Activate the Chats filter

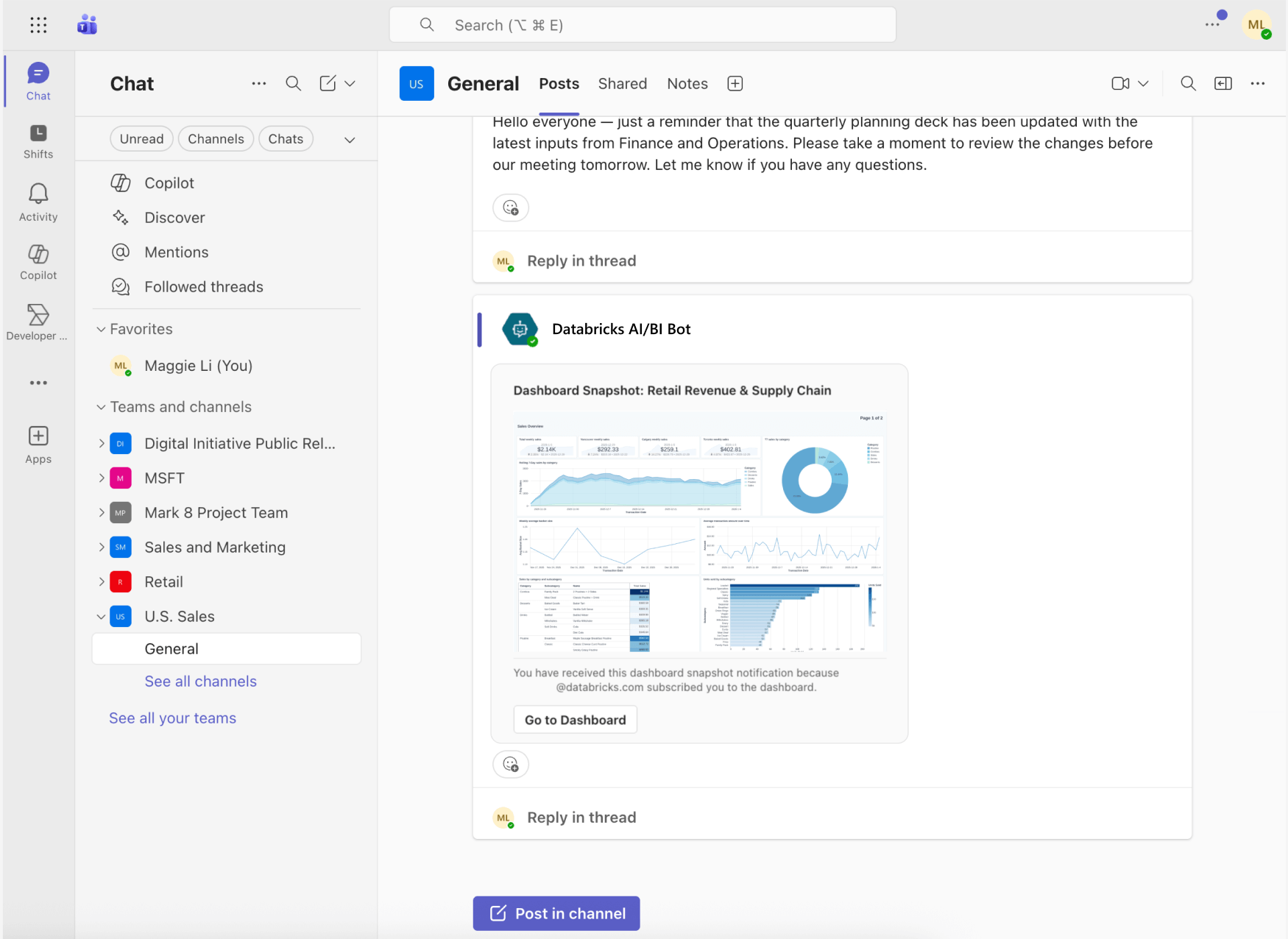tap(286, 138)
